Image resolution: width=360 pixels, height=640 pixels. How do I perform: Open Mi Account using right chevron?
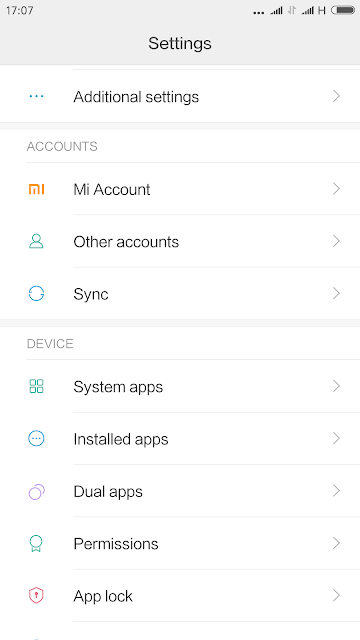pyautogui.click(x=336, y=189)
